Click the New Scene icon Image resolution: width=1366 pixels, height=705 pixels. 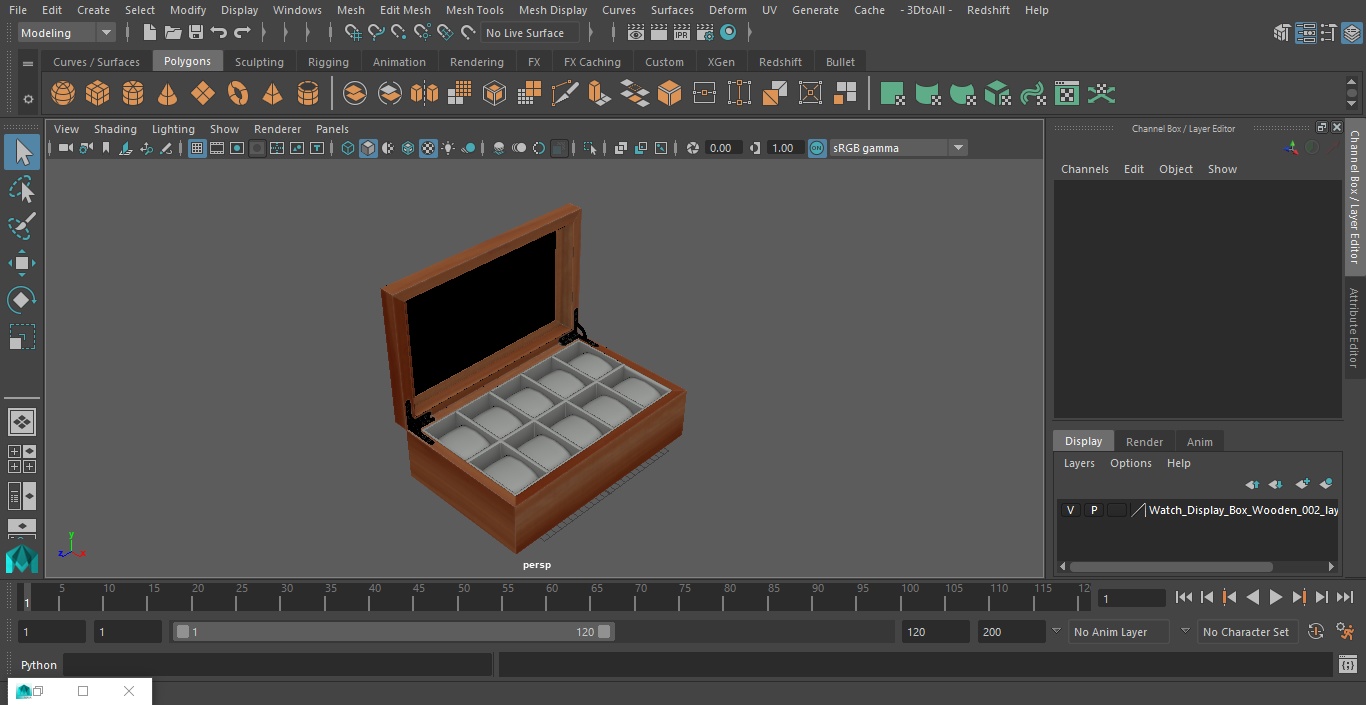point(149,33)
